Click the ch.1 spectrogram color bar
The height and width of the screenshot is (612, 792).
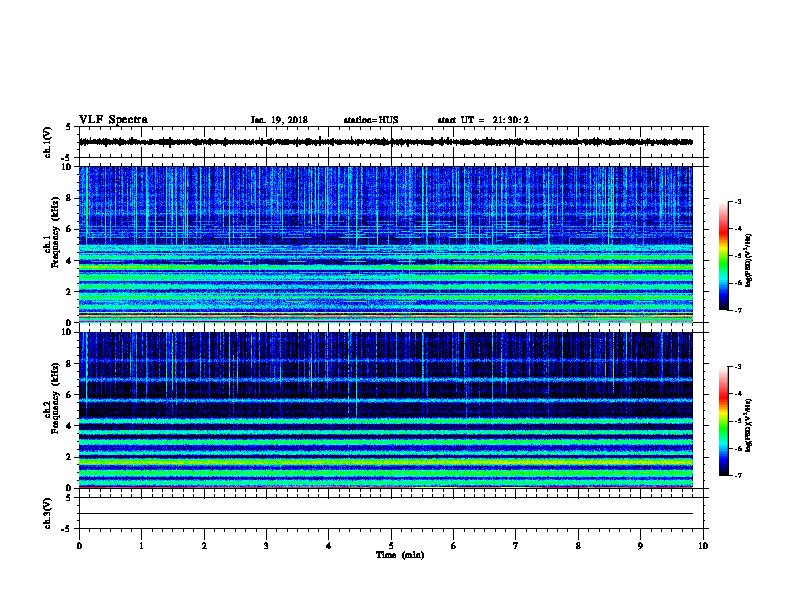(x=723, y=256)
